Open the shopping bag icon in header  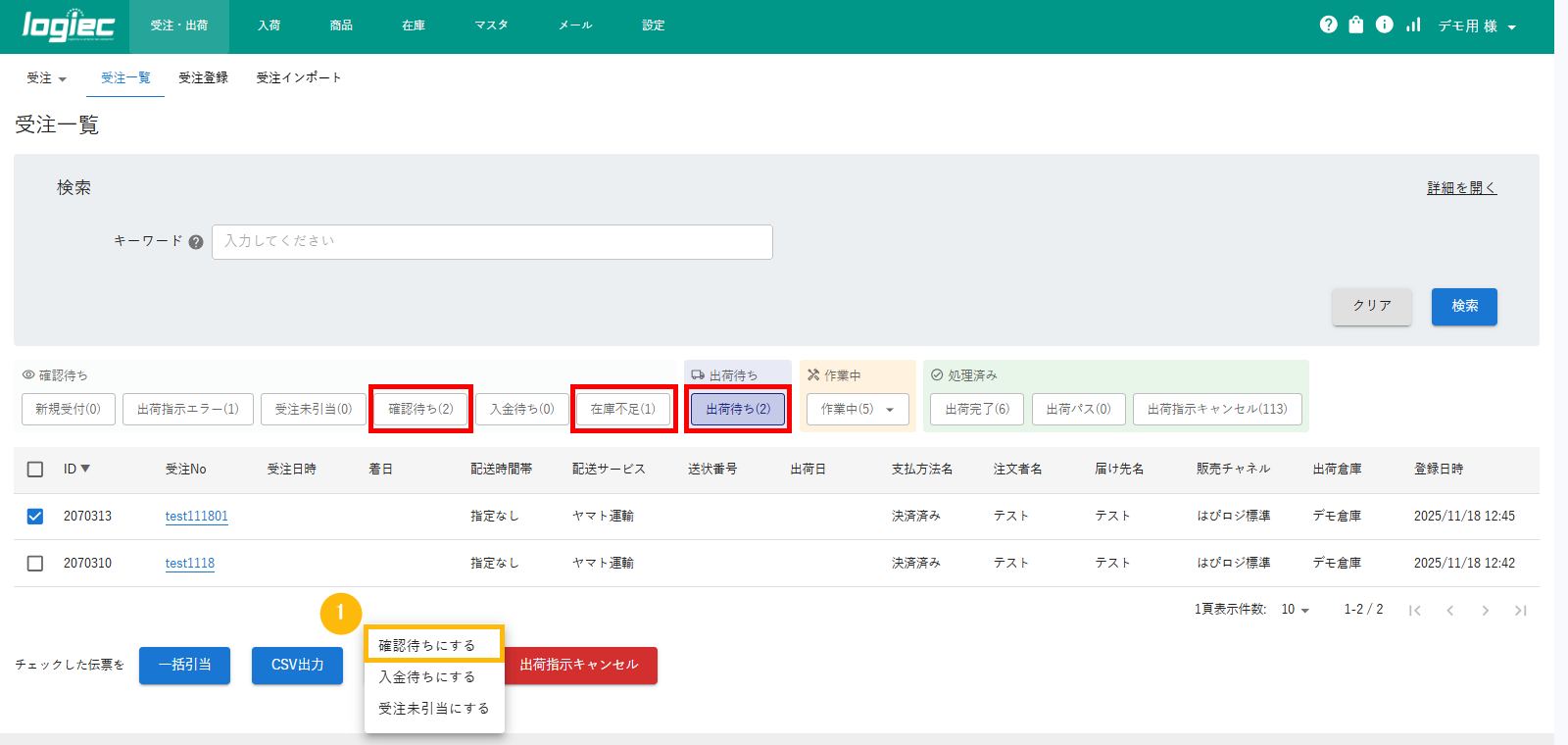1355,25
